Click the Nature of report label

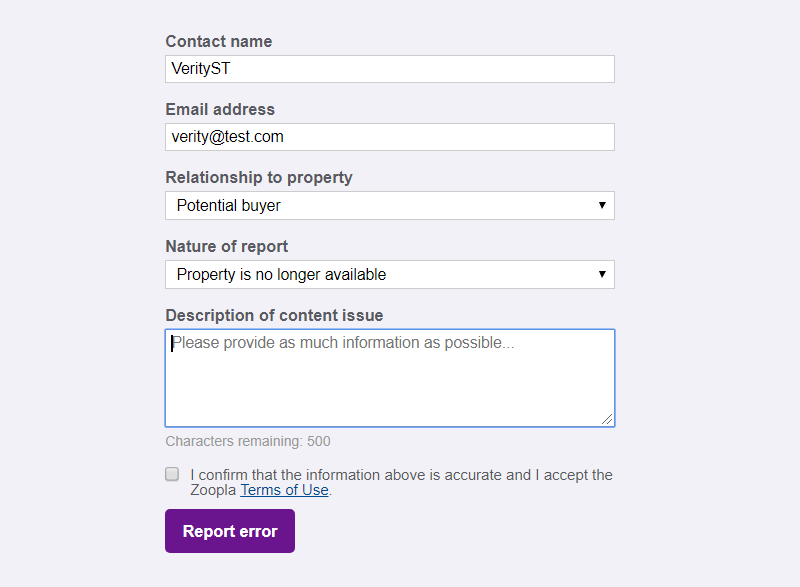226,246
